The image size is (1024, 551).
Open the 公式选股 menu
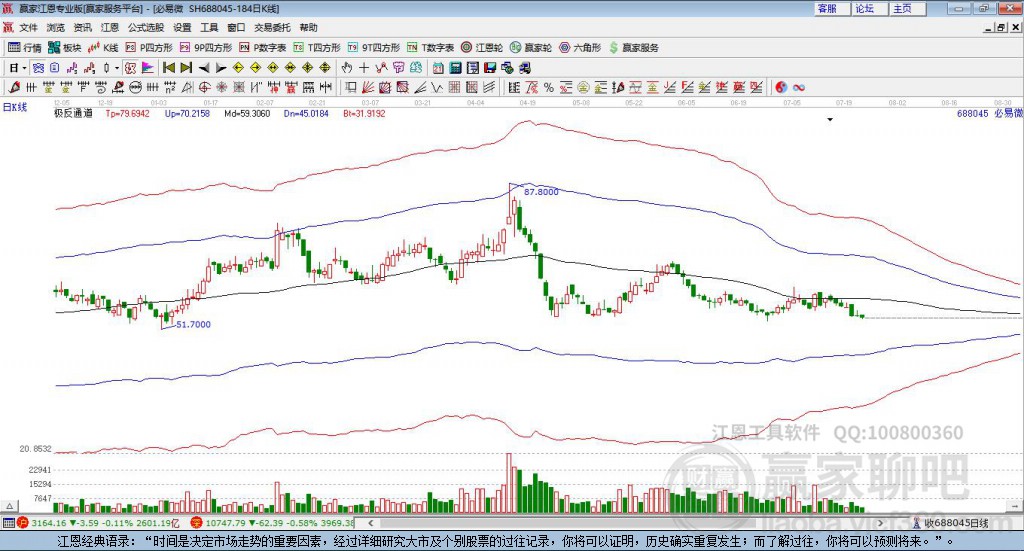point(146,27)
